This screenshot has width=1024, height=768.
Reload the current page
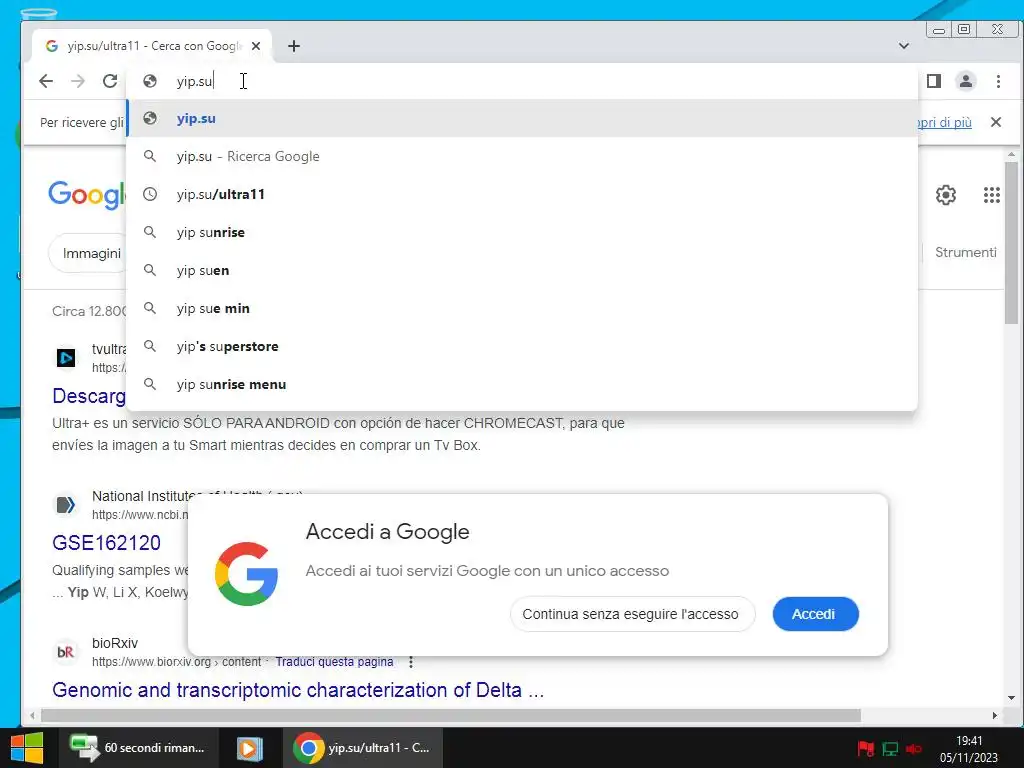tap(110, 81)
